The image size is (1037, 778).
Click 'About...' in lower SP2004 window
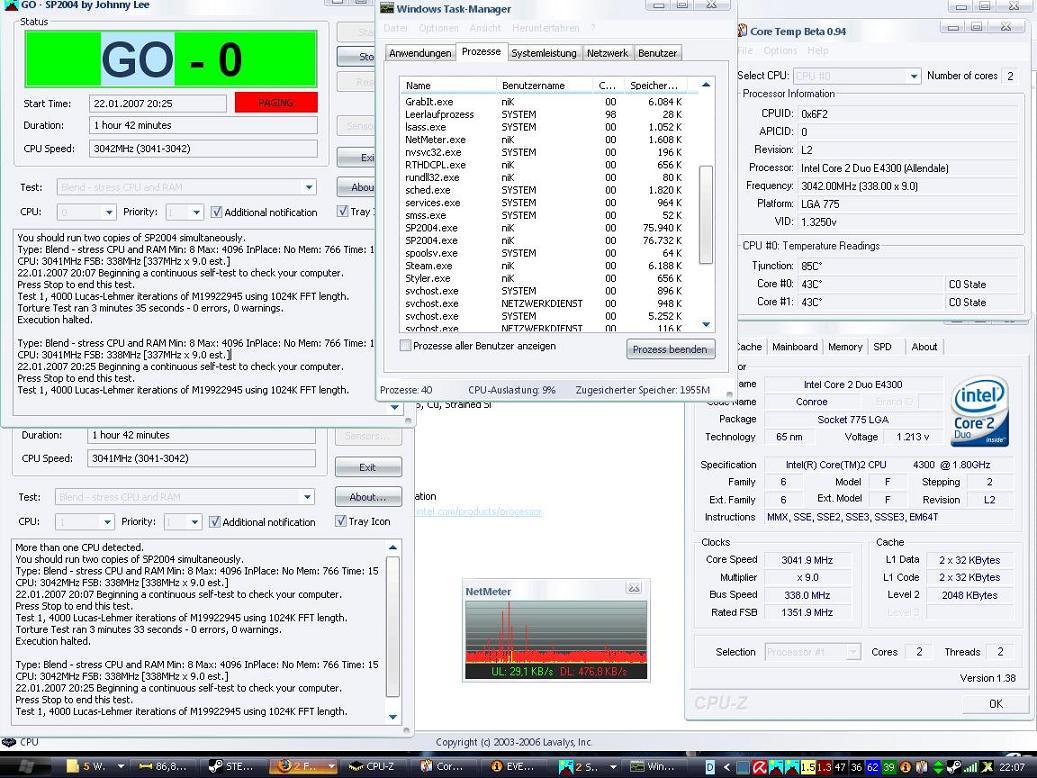(x=368, y=497)
